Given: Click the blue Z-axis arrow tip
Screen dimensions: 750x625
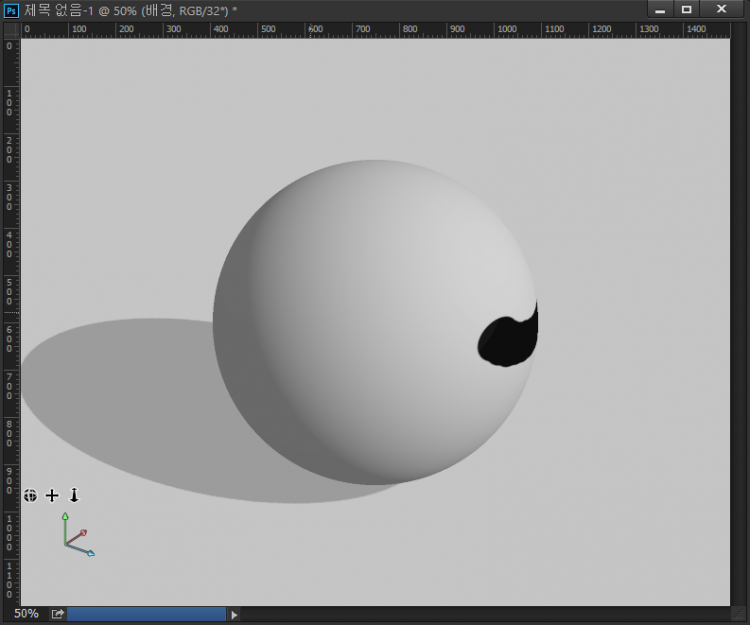Looking at the screenshot, I should coord(91,553).
